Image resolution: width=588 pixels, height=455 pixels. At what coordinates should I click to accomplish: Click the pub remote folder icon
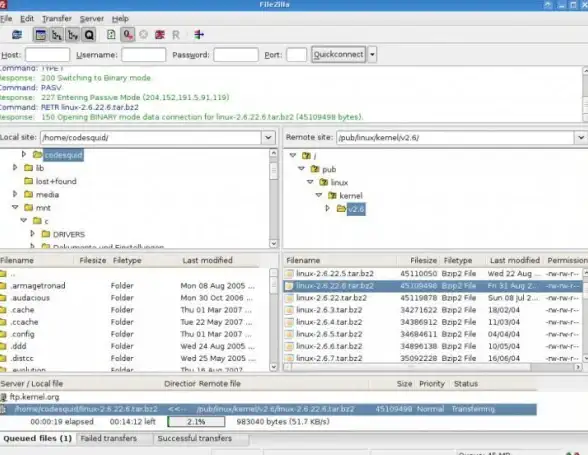click(315, 169)
